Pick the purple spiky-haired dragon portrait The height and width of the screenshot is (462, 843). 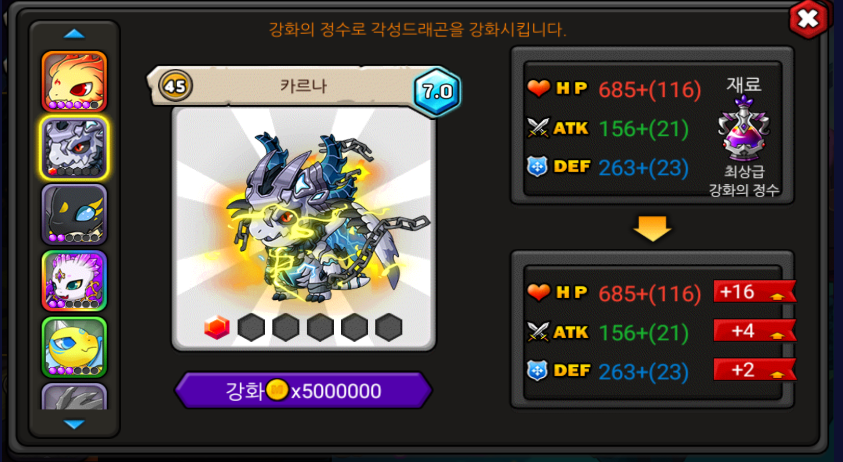pos(74,281)
